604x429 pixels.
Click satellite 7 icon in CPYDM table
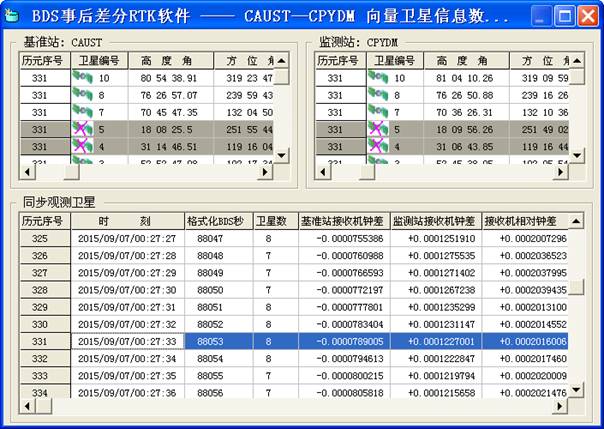coord(378,112)
